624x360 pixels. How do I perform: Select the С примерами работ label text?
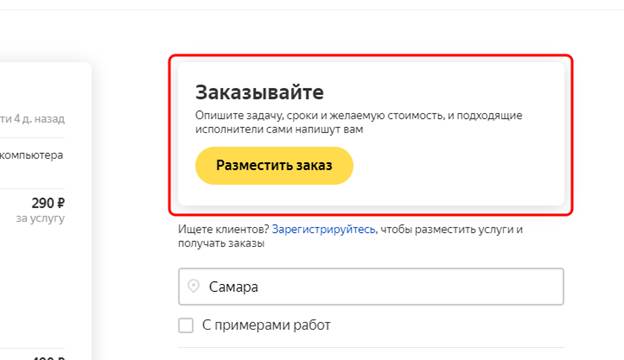266,325
